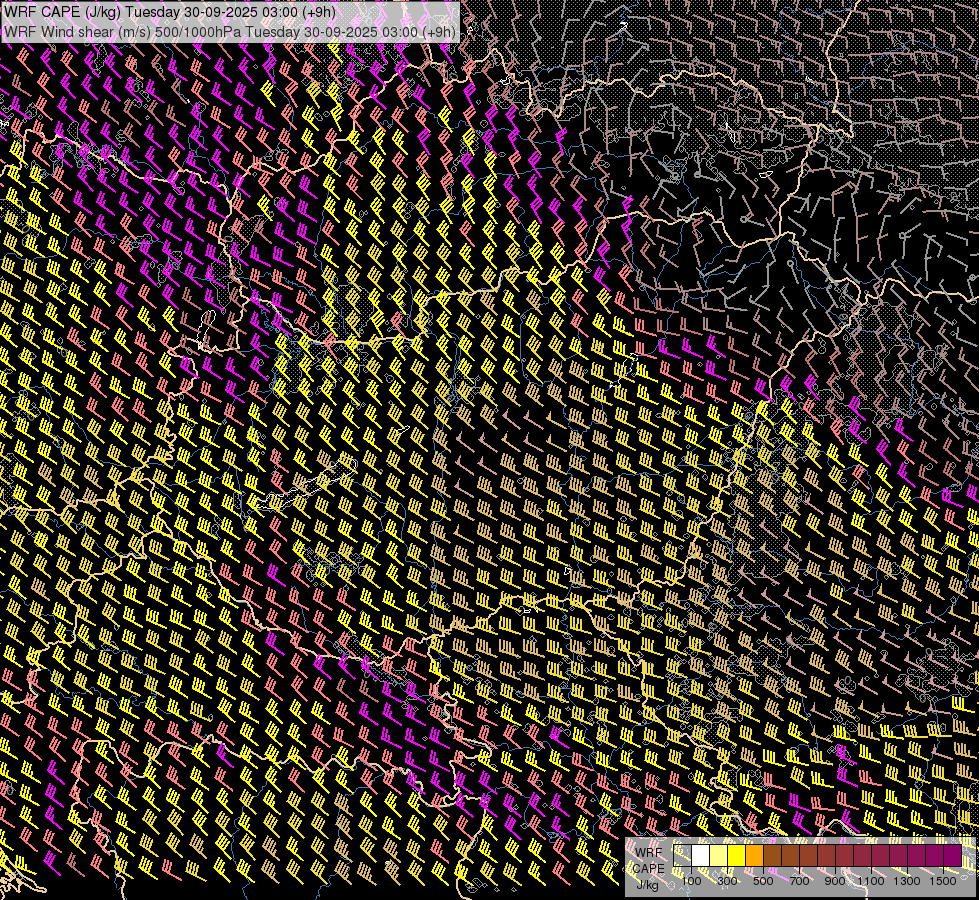Select the 1100 tick label in the legend
Screen dimensions: 979x900
pyautogui.click(x=871, y=881)
